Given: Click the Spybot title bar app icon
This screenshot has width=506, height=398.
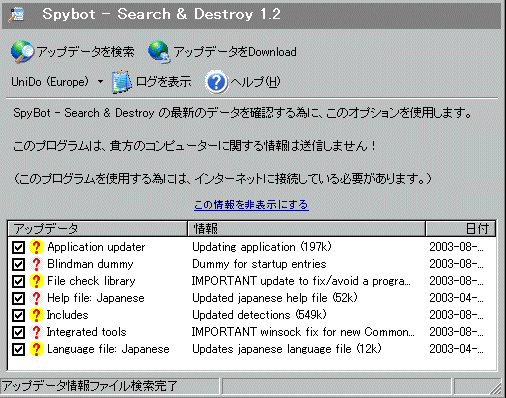Looking at the screenshot, I should coord(17,14).
